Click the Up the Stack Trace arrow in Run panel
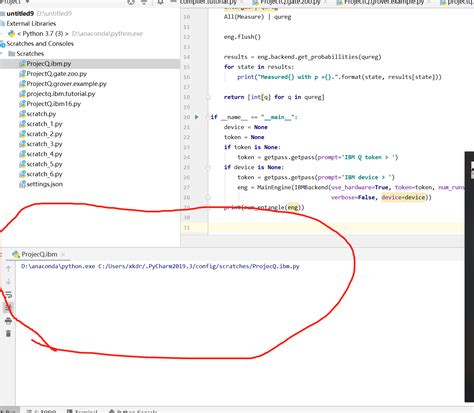Screen dimensions: 474x413 [x=8, y=268]
